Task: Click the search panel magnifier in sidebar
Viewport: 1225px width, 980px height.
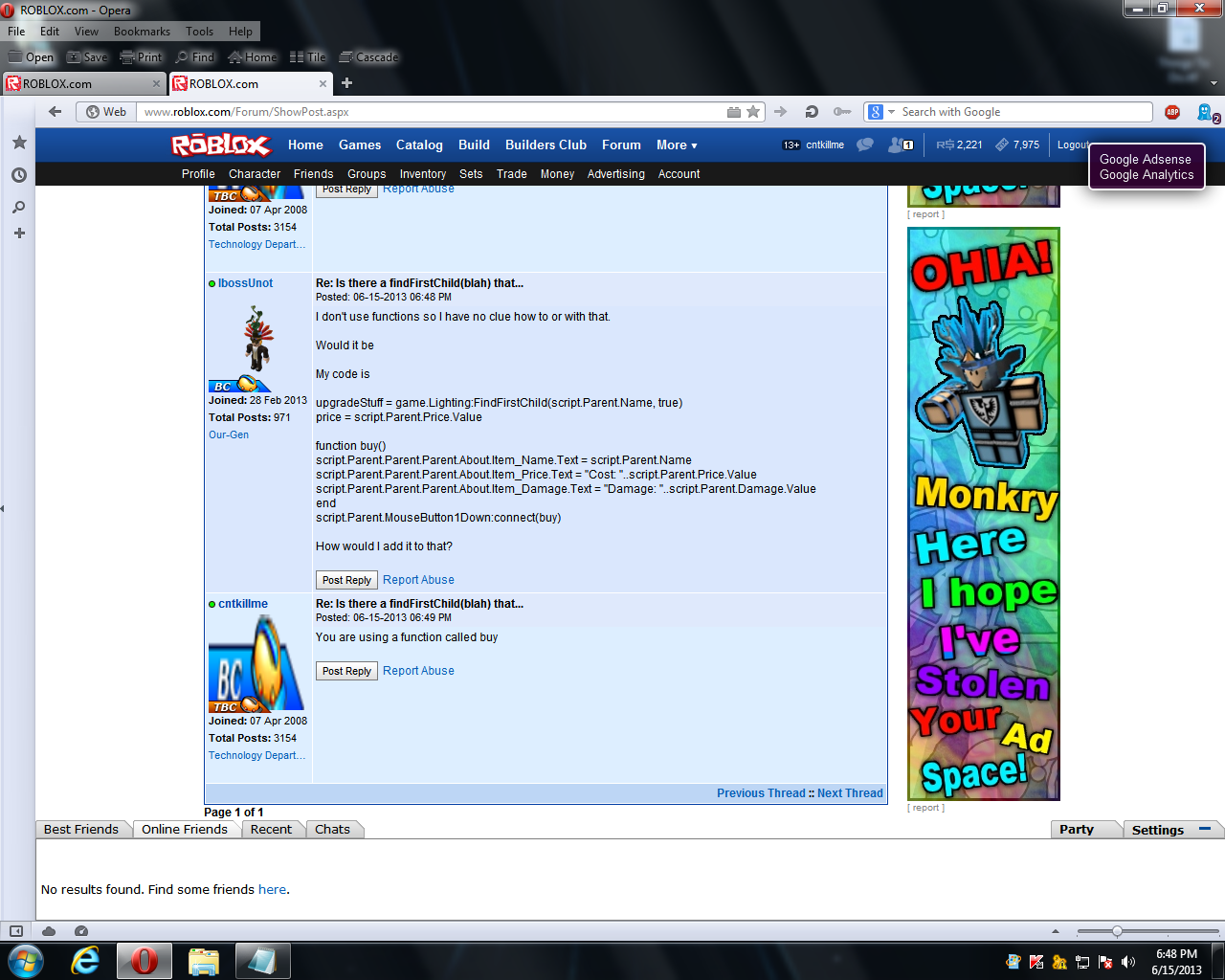Action: click(x=19, y=207)
